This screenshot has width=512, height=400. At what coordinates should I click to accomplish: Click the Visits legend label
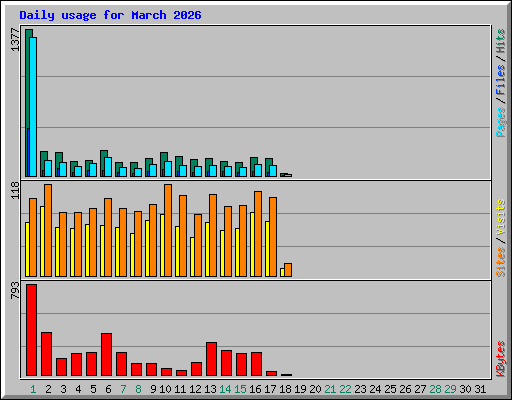tap(501, 218)
